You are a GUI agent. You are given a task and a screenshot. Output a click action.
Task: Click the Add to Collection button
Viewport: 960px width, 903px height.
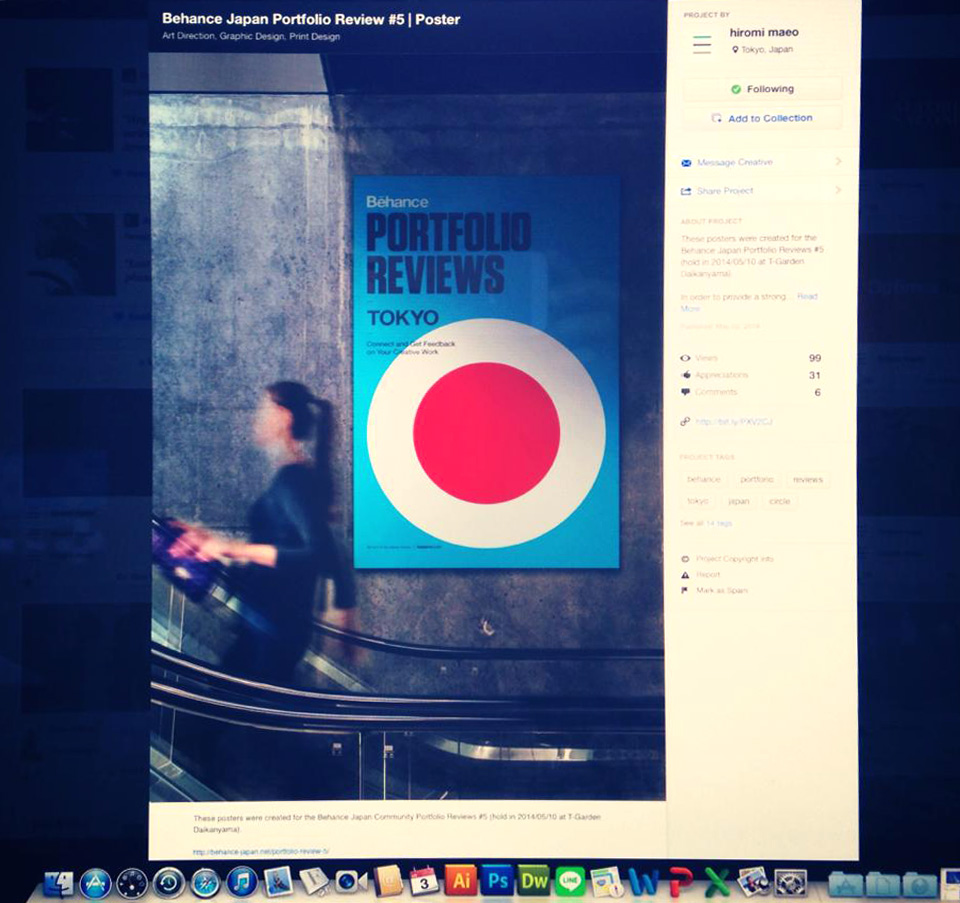point(762,118)
